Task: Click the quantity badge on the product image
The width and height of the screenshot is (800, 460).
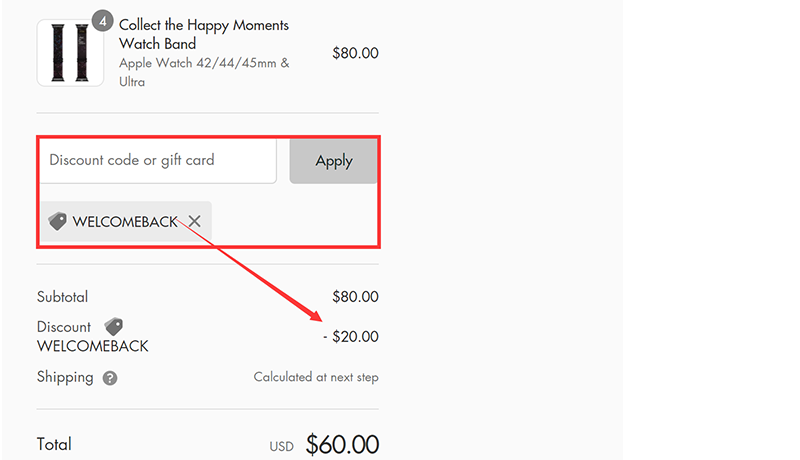Action: click(102, 20)
